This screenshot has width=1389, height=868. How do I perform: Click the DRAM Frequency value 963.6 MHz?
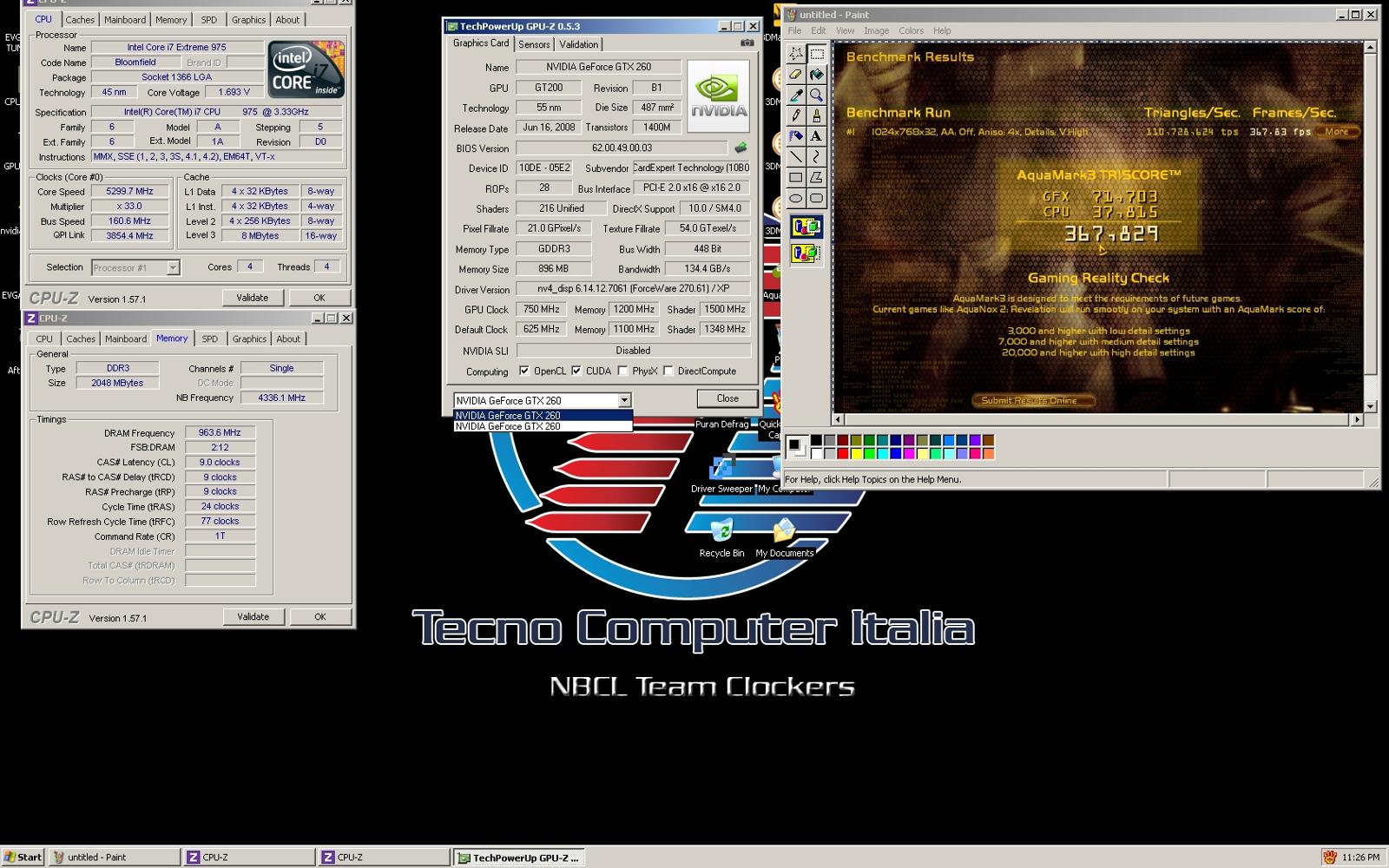[x=220, y=432]
